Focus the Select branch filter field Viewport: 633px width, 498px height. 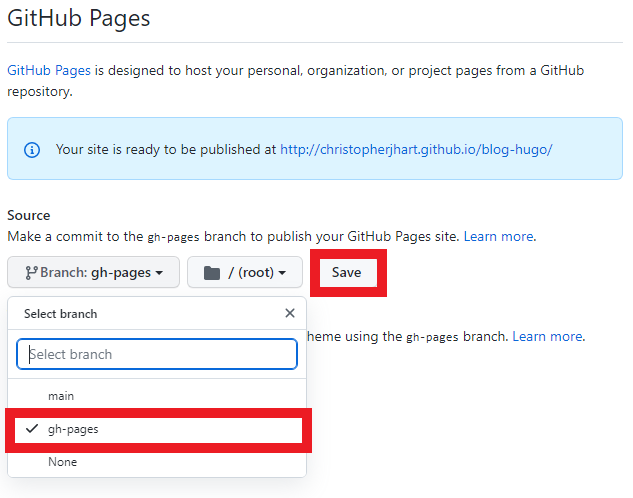(x=157, y=354)
